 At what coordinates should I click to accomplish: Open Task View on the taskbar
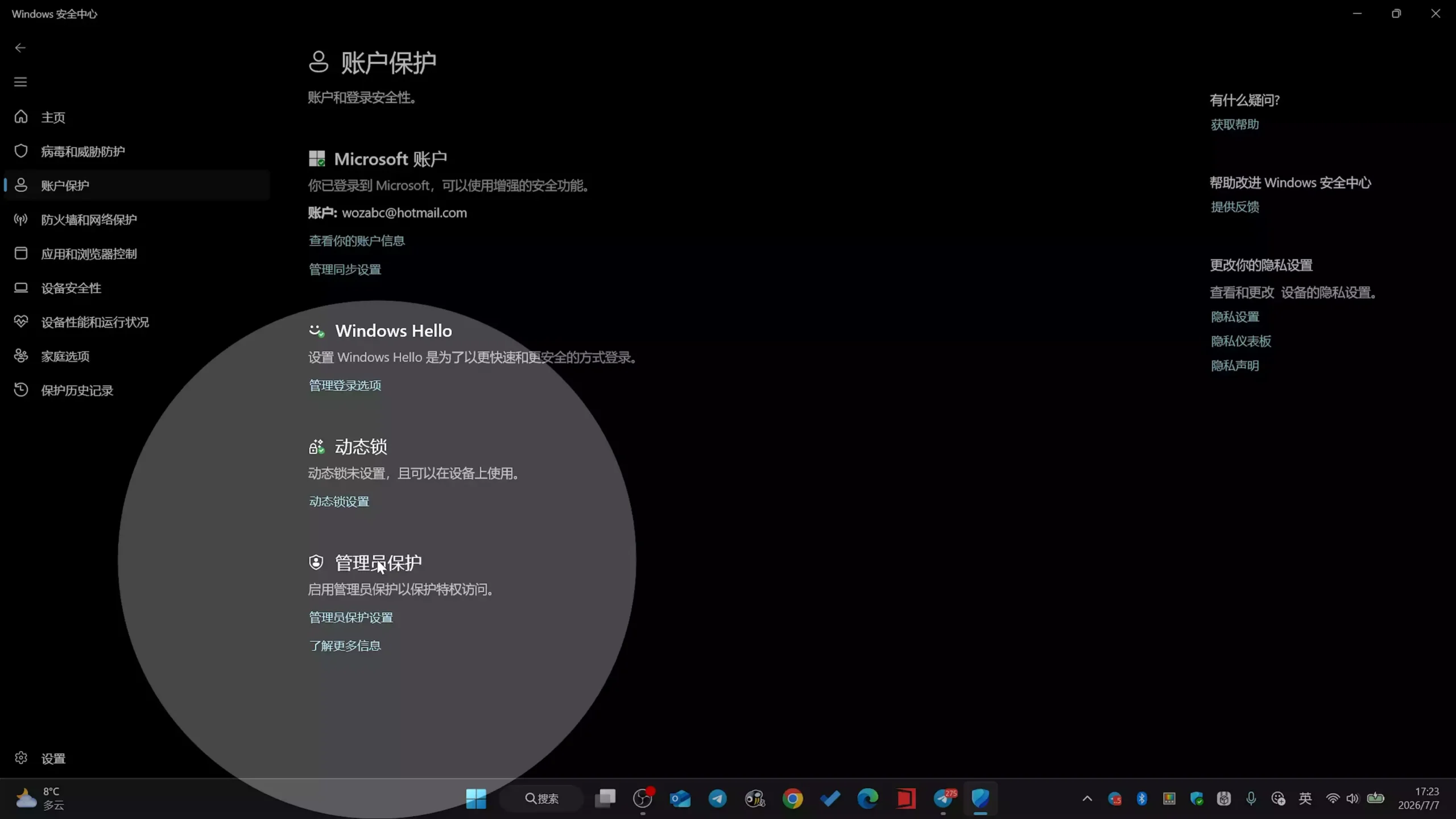click(x=605, y=799)
